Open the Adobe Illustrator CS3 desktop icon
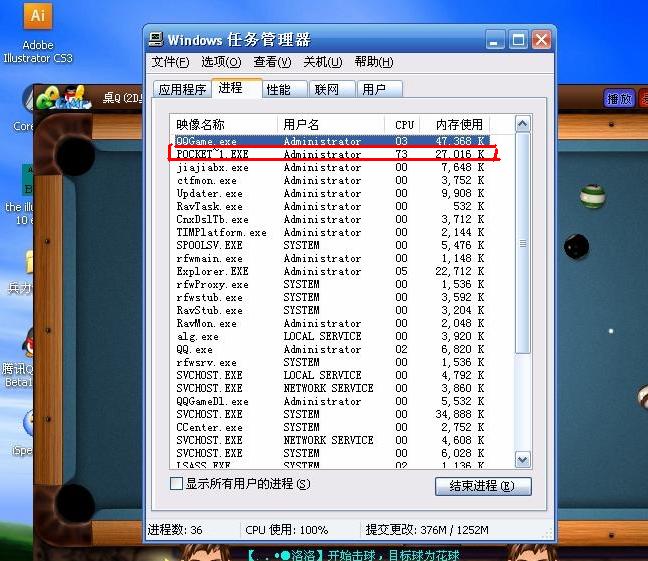The width and height of the screenshot is (648, 561). [x=38, y=33]
